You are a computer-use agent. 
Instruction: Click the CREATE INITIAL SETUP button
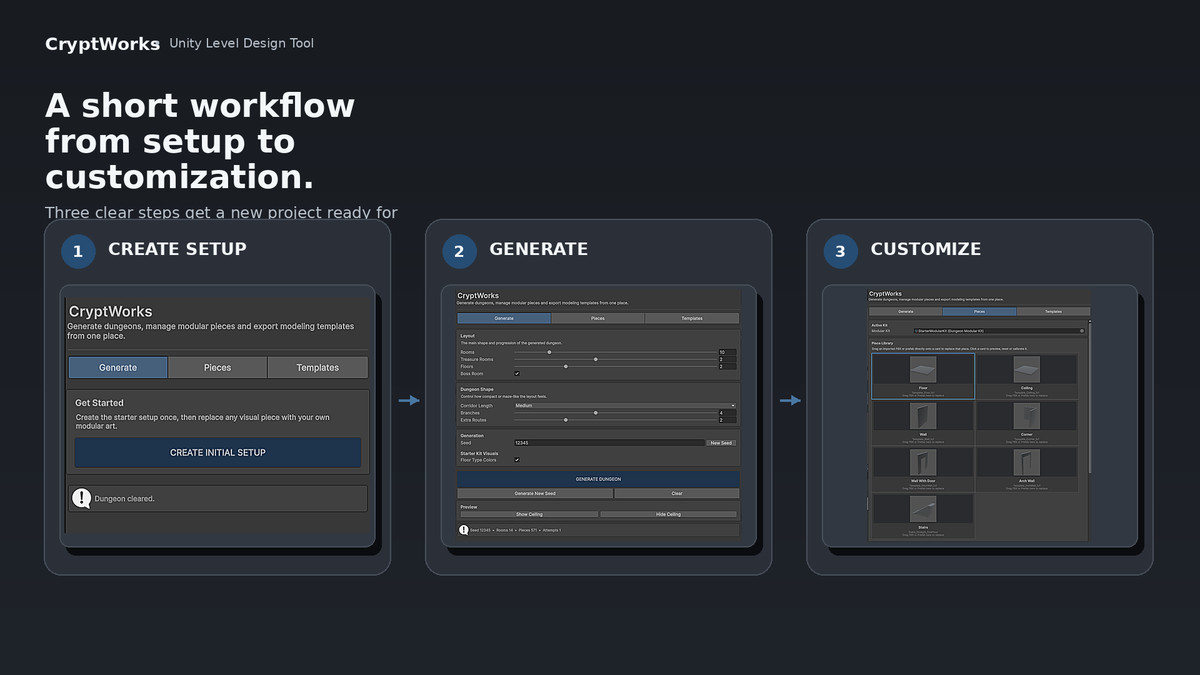218,452
